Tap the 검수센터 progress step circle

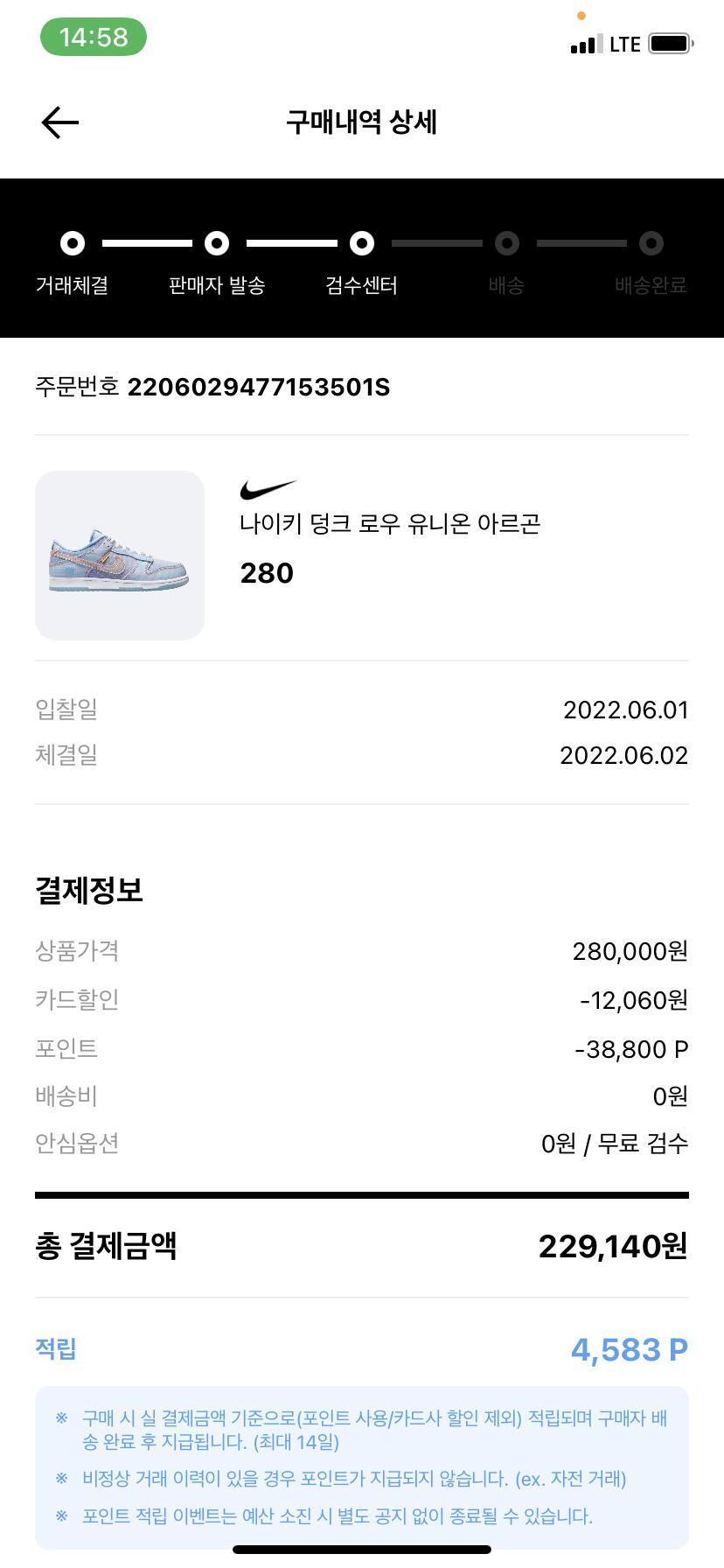362,243
